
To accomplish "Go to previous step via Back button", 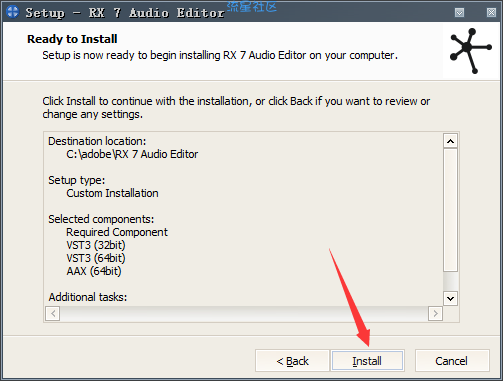I will [292, 361].
